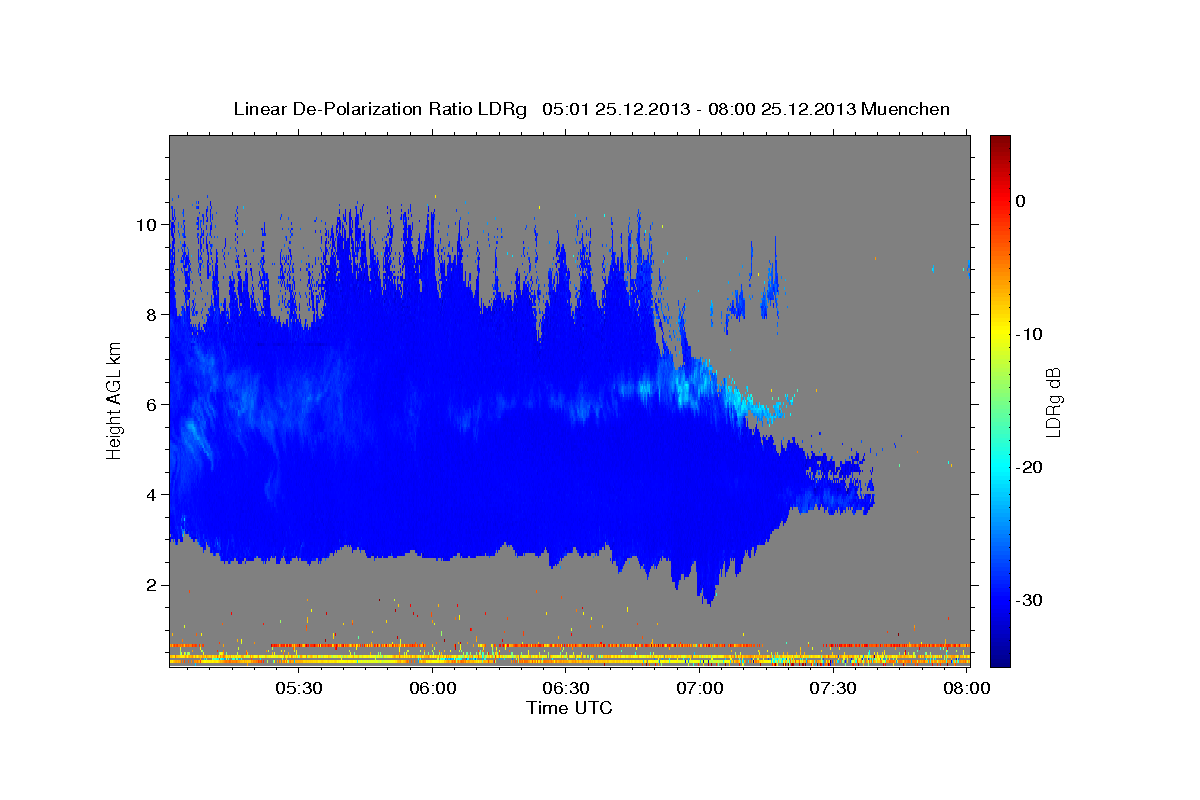The image size is (1200, 800).
Task: Click the height tick label 2
Action: (152, 585)
